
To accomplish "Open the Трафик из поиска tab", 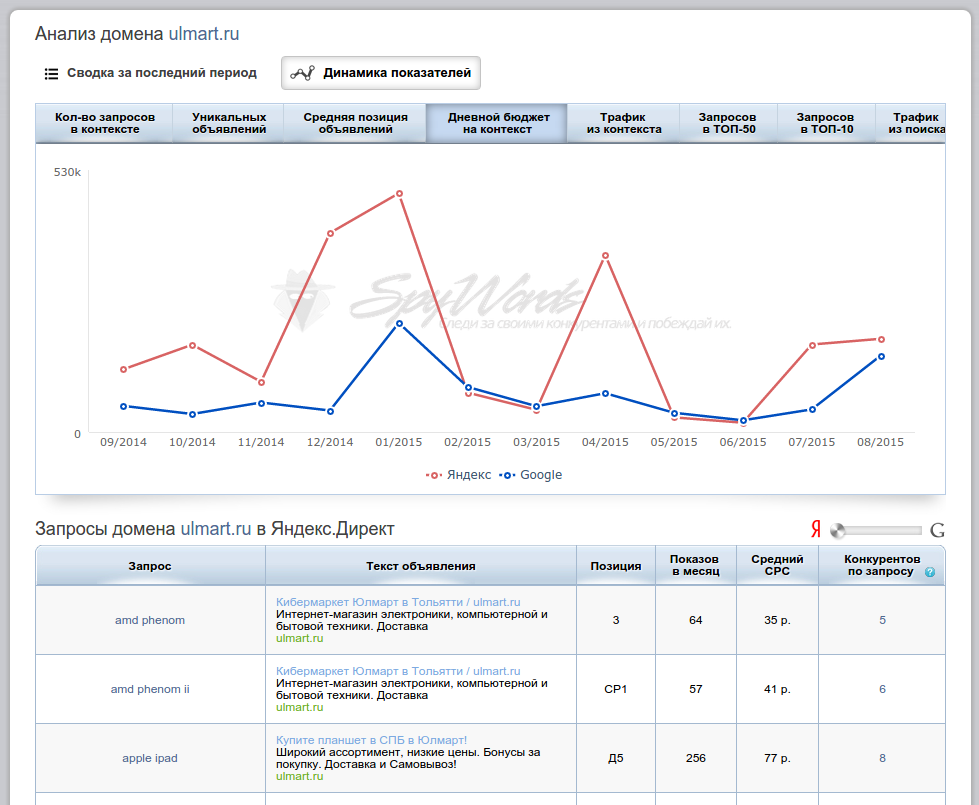I will tap(910, 124).
